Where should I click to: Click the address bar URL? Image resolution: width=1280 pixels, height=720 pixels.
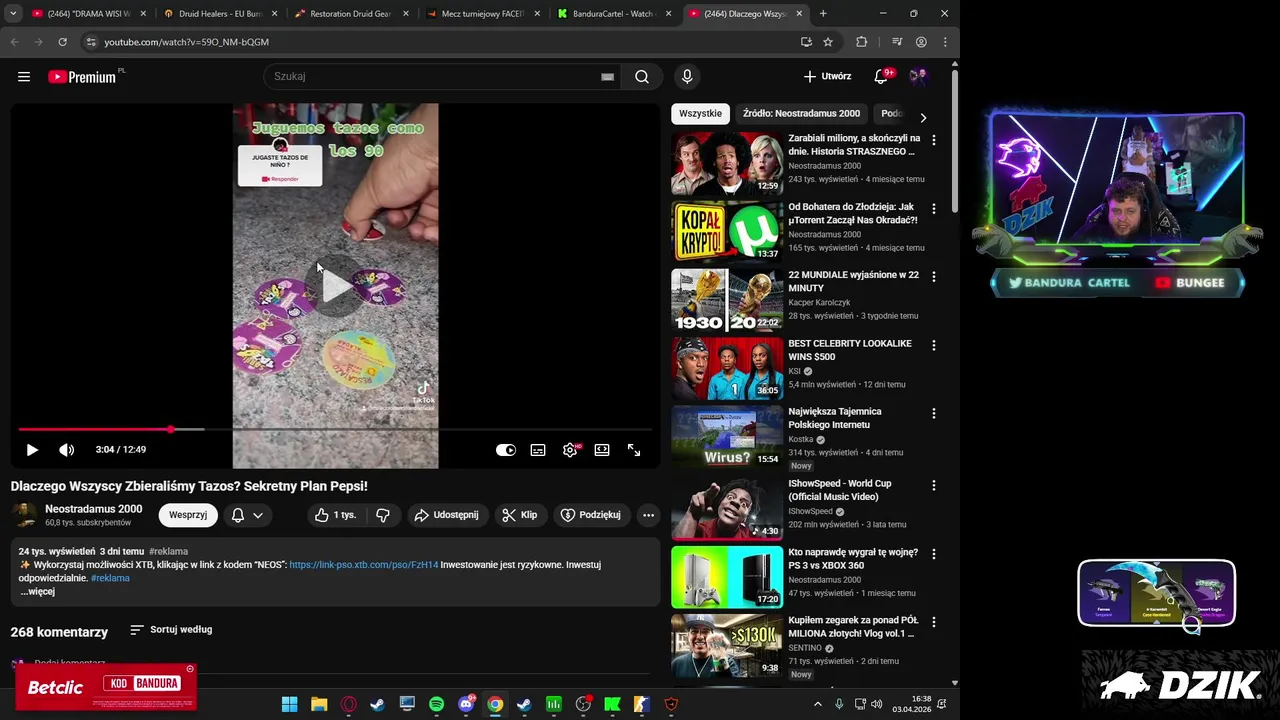(186, 42)
